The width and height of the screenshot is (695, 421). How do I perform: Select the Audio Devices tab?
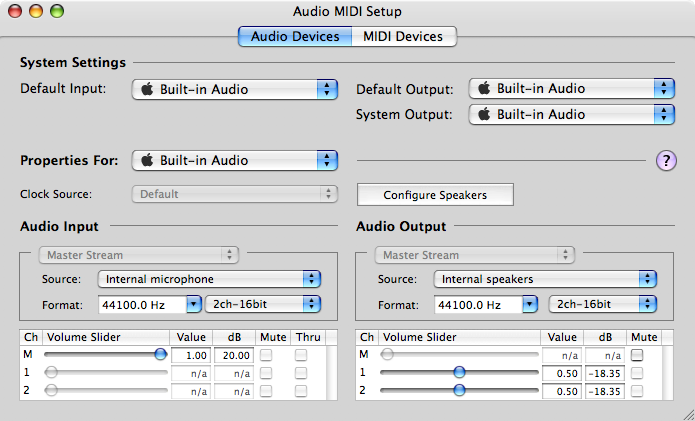click(x=295, y=37)
